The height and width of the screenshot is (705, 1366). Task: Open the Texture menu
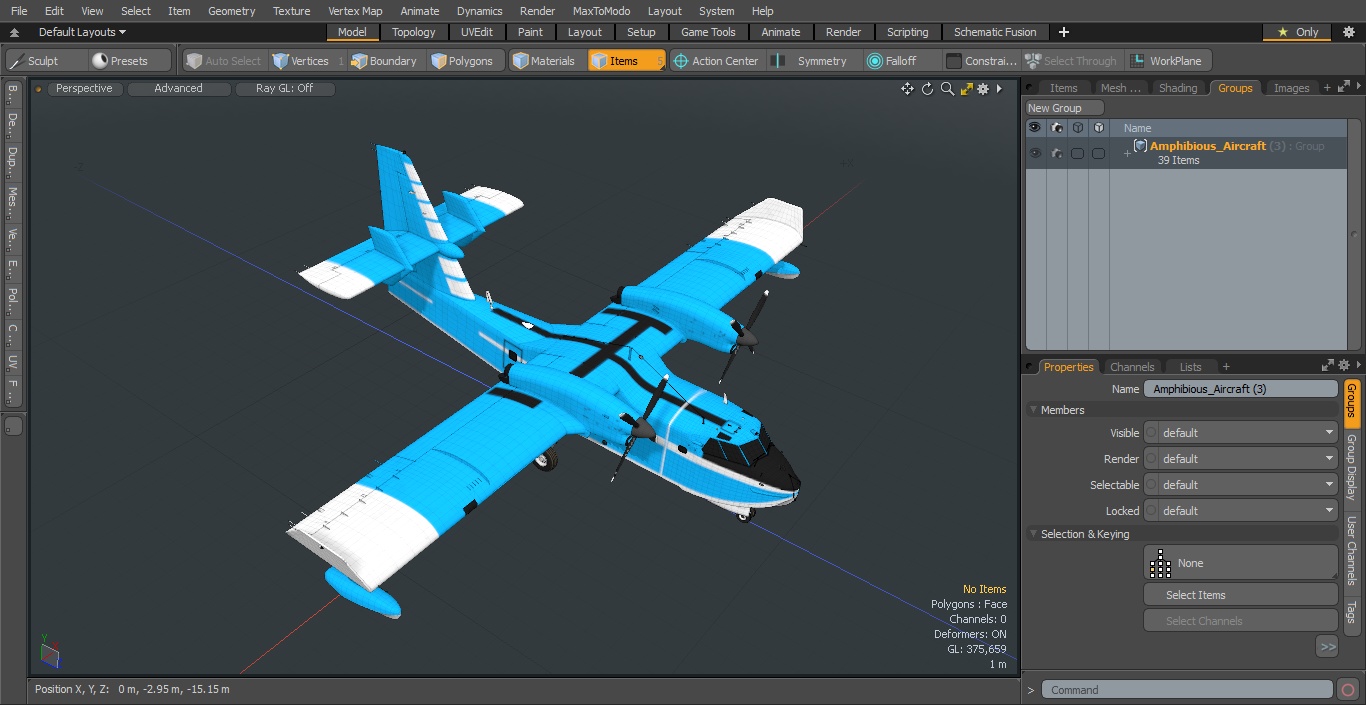coord(291,11)
